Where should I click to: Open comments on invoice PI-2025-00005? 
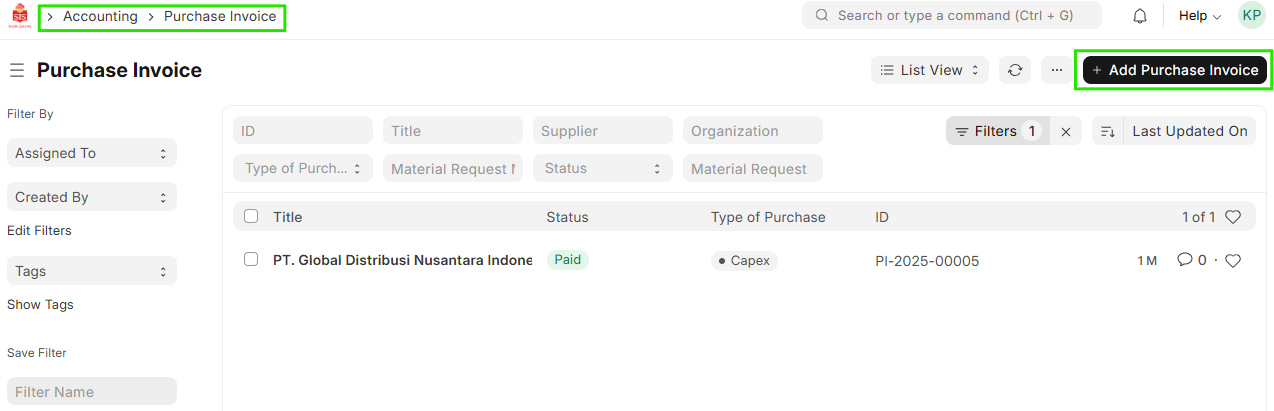[1191, 260]
